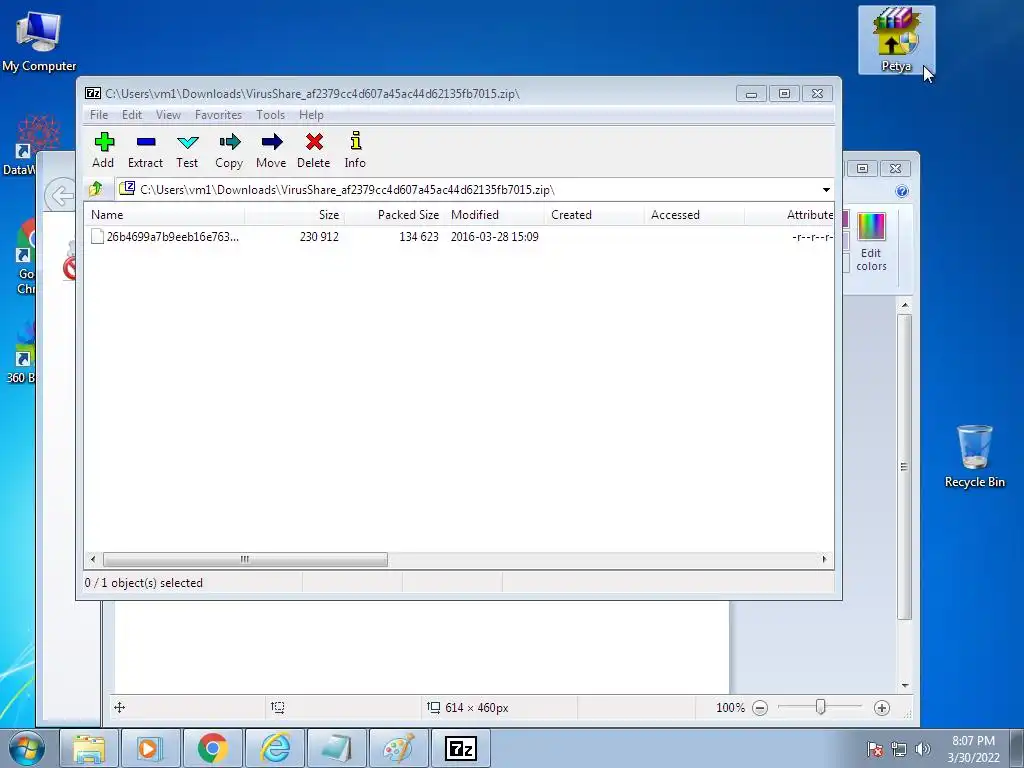The width and height of the screenshot is (1024, 768).
Task: Open Internet Explorer from taskbar
Action: (275, 748)
